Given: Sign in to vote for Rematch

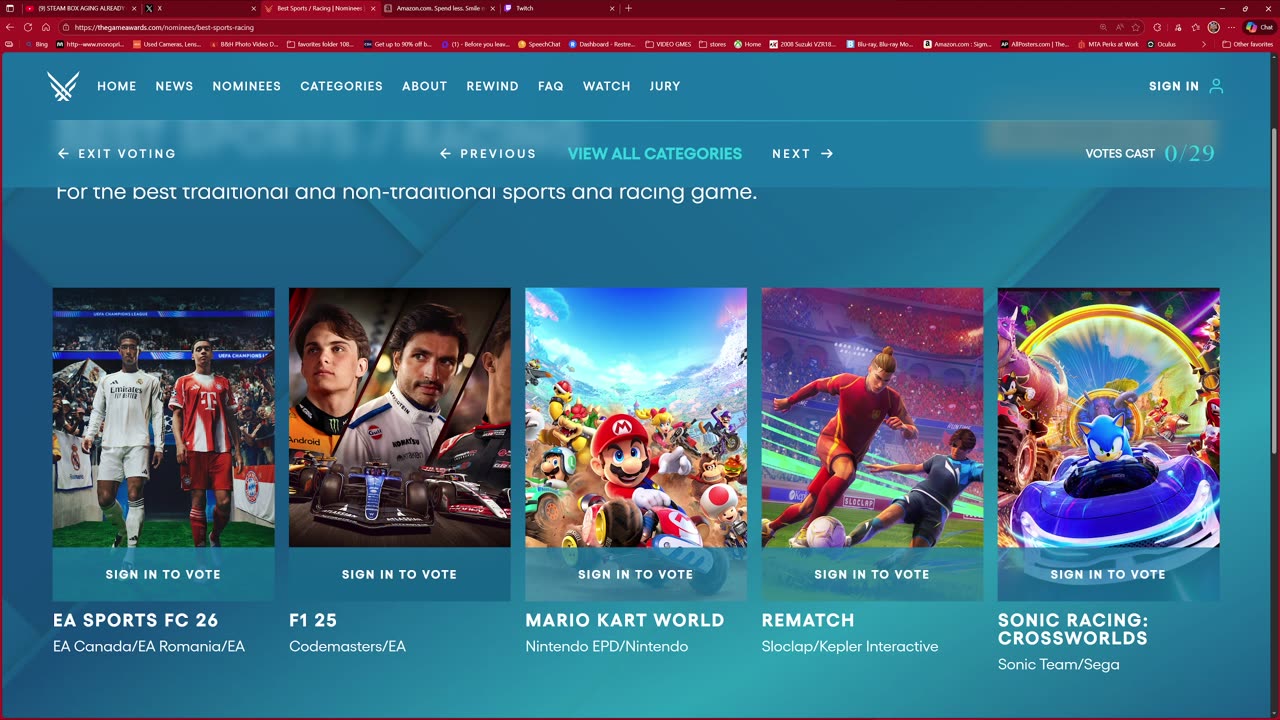Looking at the screenshot, I should (x=872, y=574).
